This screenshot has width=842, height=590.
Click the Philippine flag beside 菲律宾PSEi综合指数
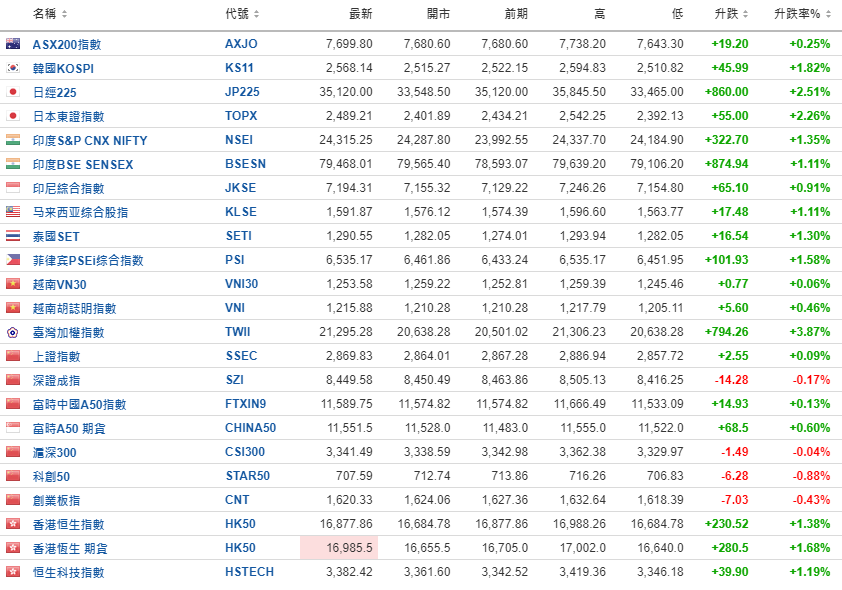coord(13,260)
